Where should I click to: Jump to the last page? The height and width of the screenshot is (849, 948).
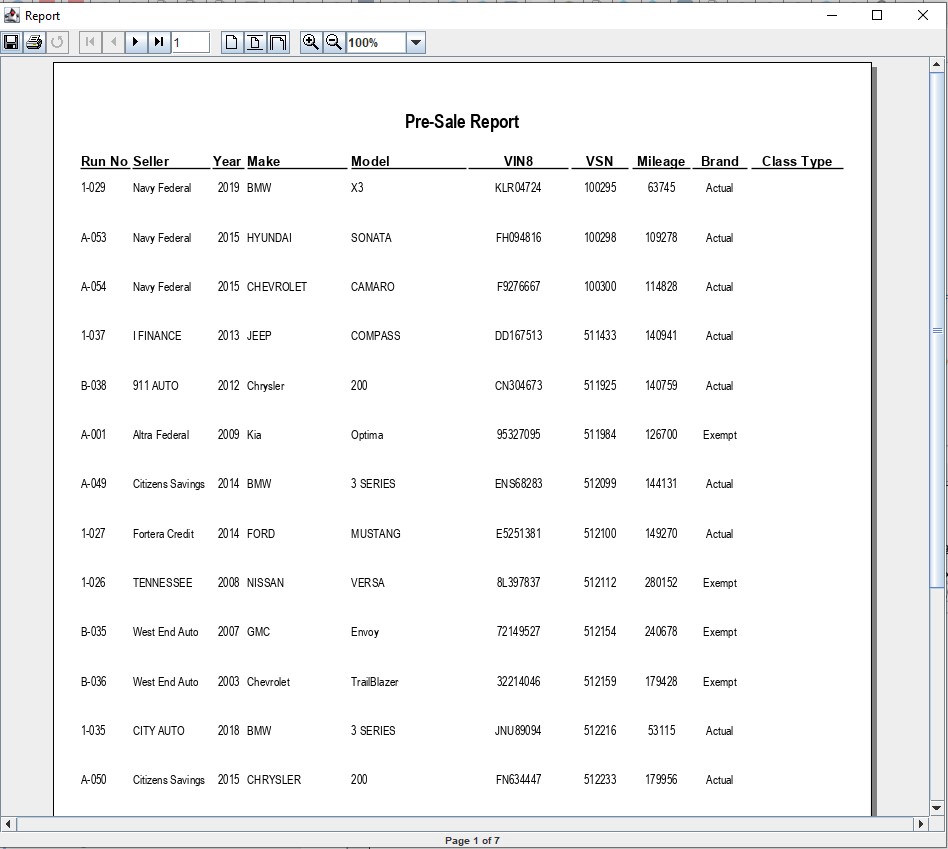pos(159,42)
